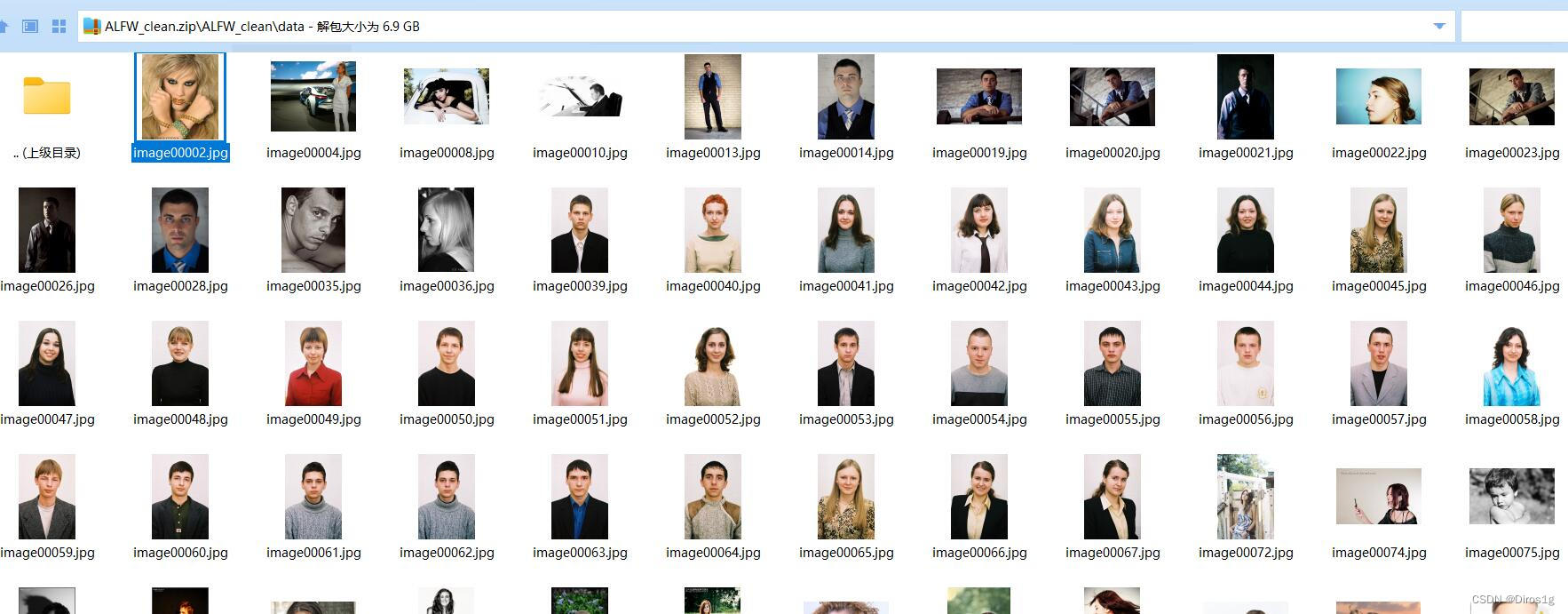The width and height of the screenshot is (1568, 614).
Task: Select thumbnail image00019.jpg
Action: tap(979, 96)
